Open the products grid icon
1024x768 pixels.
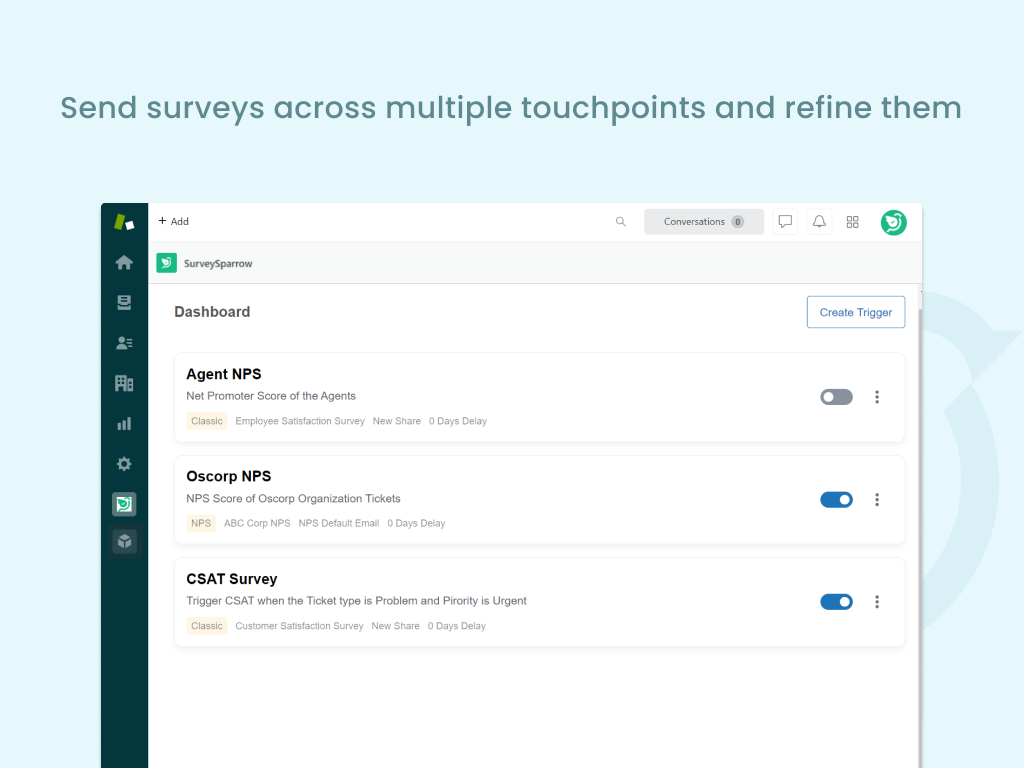tap(853, 222)
